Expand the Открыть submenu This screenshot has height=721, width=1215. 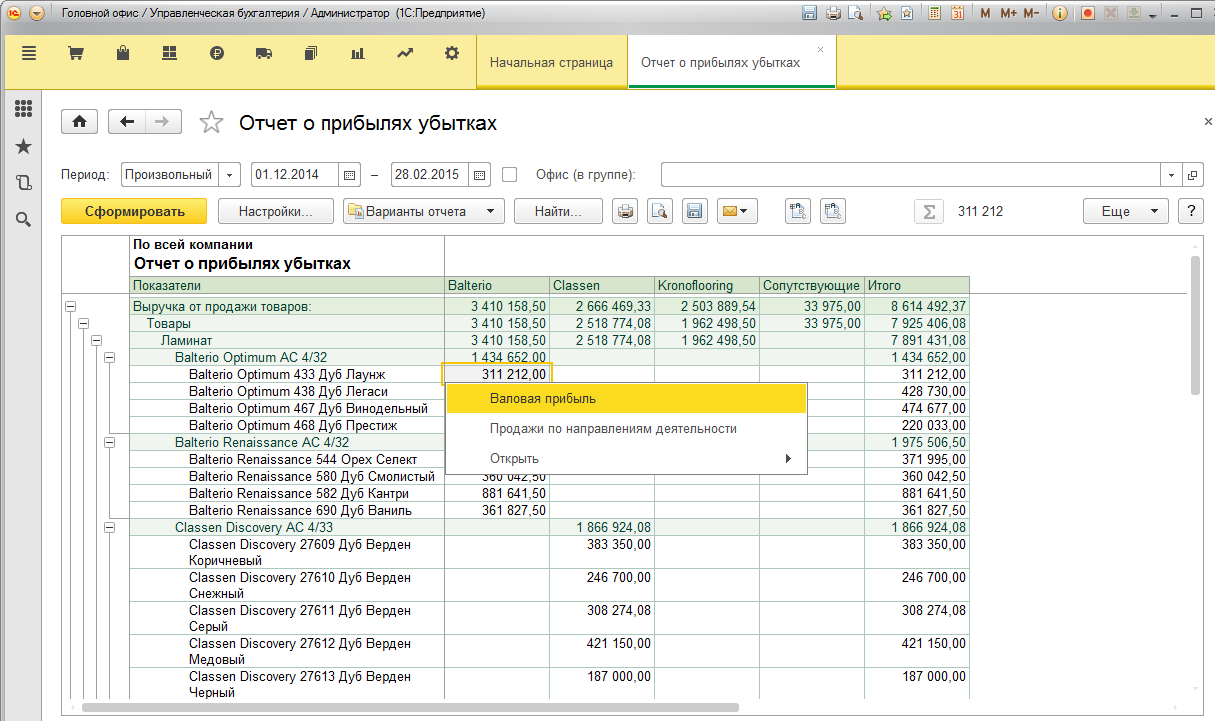click(x=626, y=459)
